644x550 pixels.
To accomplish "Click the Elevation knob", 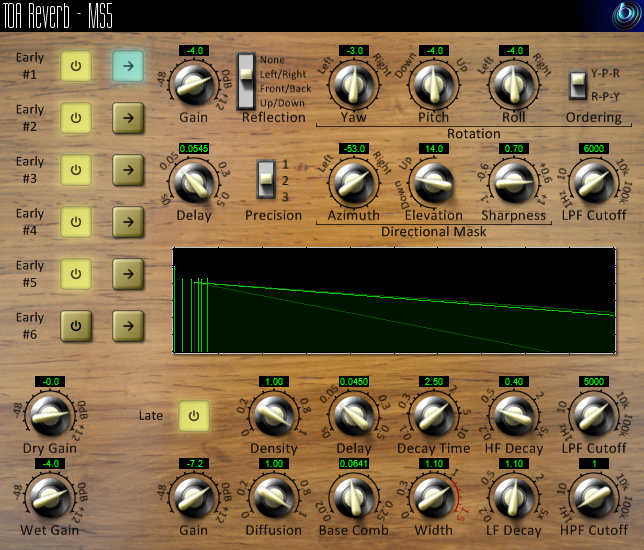I will pos(434,183).
